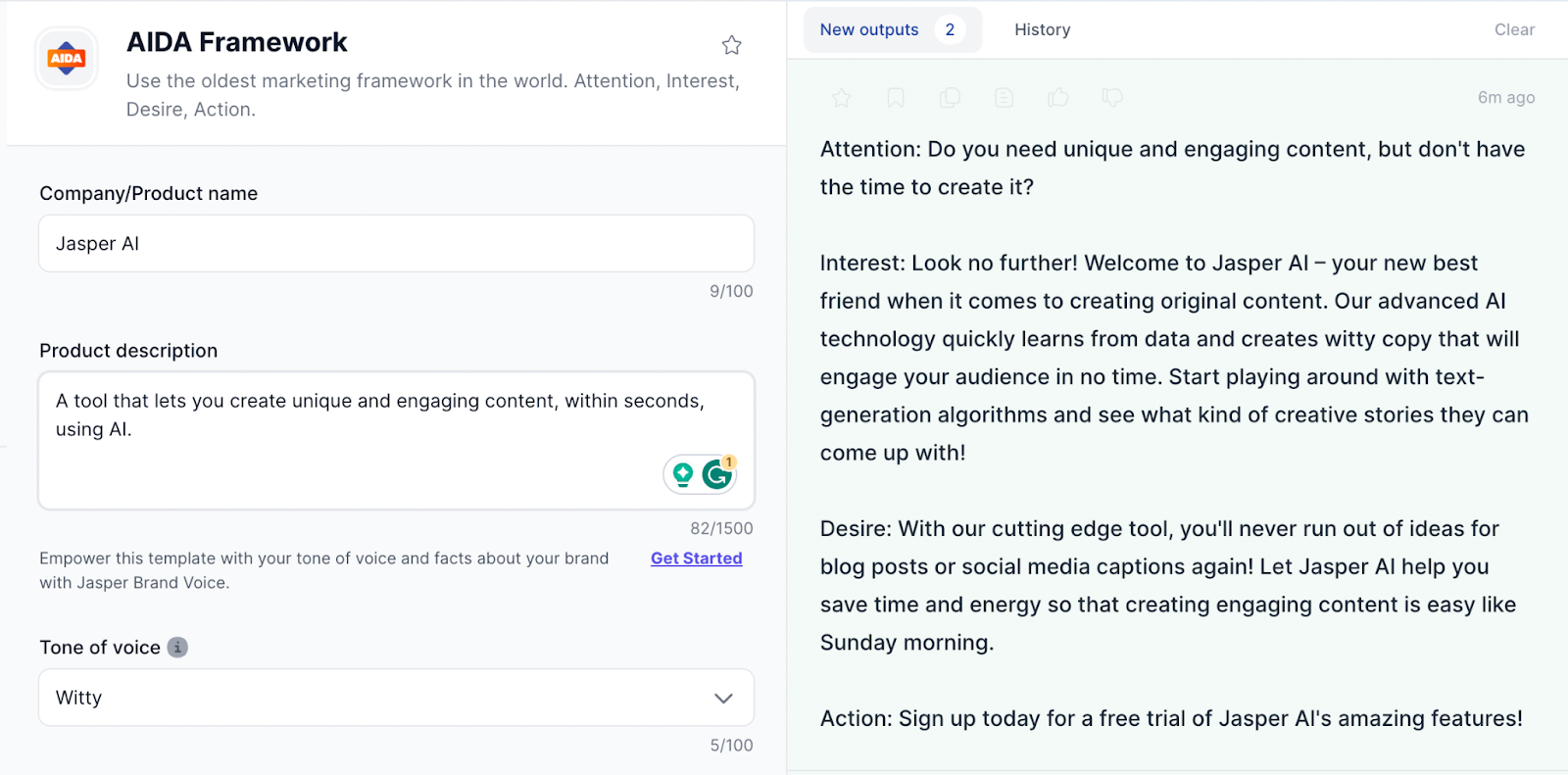Image resolution: width=1568 pixels, height=775 pixels.
Task: Click the 'Desire:' paragraph of output
Action: click(1168, 586)
